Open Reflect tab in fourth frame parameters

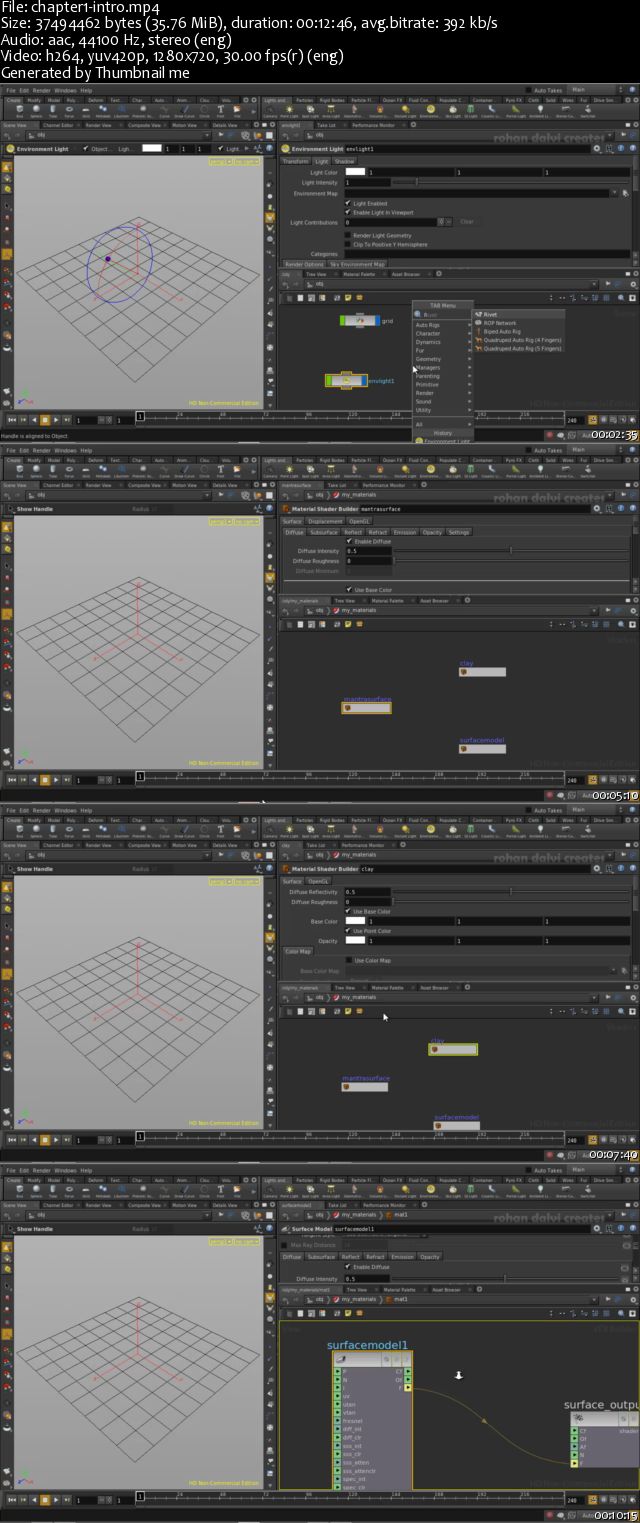tap(350, 1257)
